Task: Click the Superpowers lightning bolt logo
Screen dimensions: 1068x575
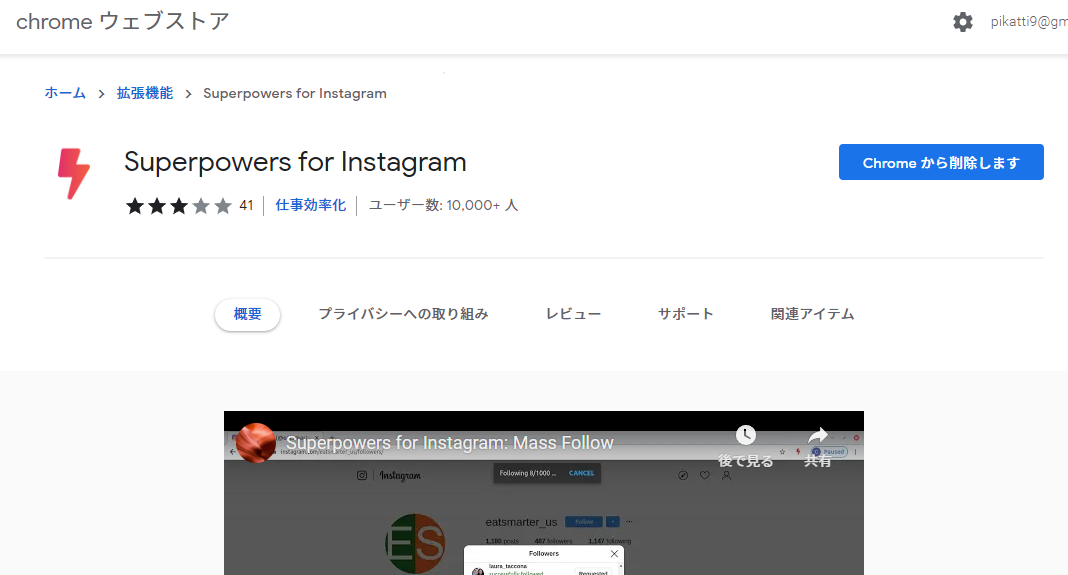Action: click(x=74, y=174)
